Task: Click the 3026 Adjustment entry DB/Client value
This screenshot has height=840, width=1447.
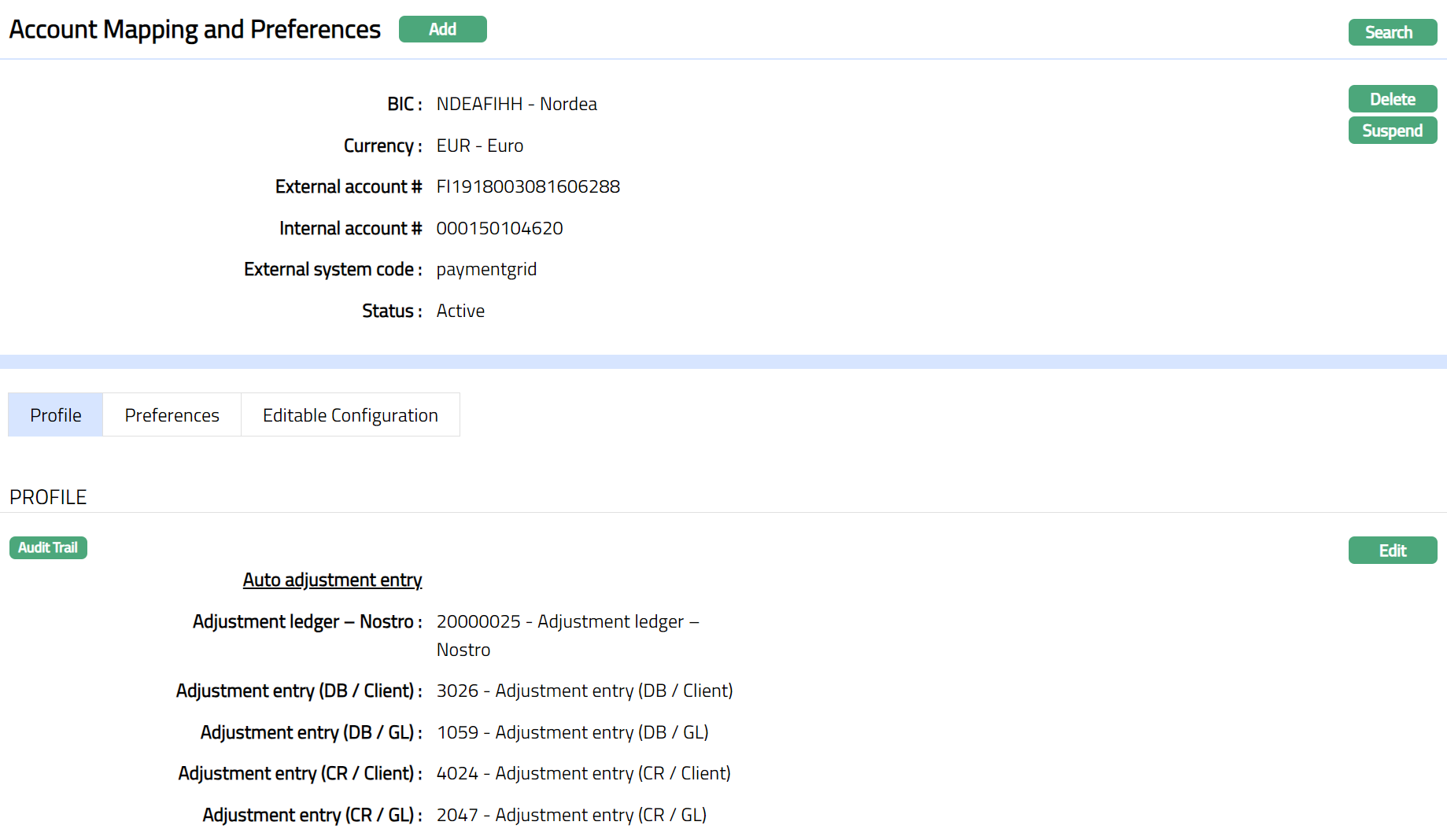Action: tap(584, 691)
